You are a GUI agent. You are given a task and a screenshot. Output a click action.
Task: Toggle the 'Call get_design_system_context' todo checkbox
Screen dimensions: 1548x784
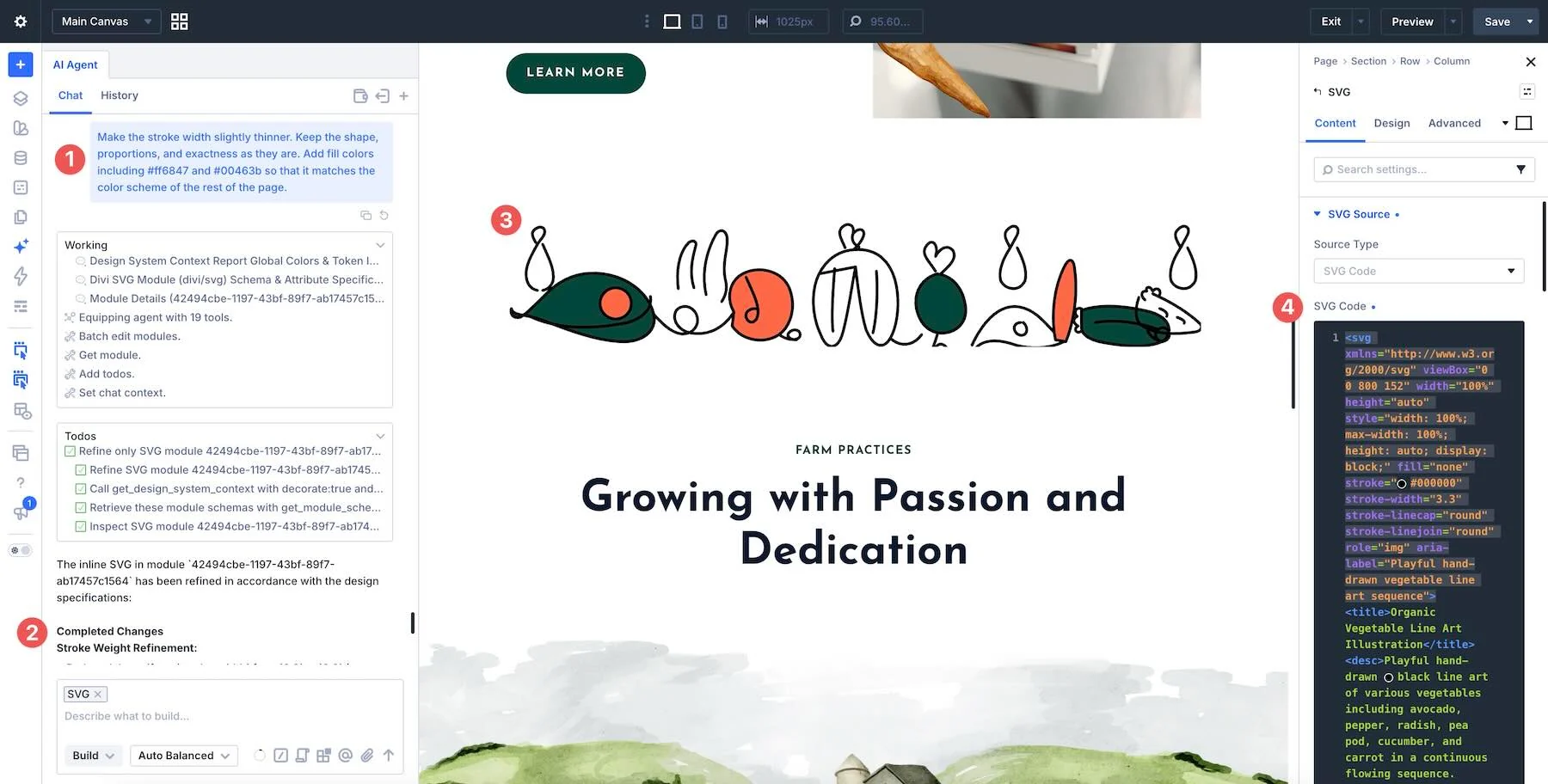tap(81, 489)
